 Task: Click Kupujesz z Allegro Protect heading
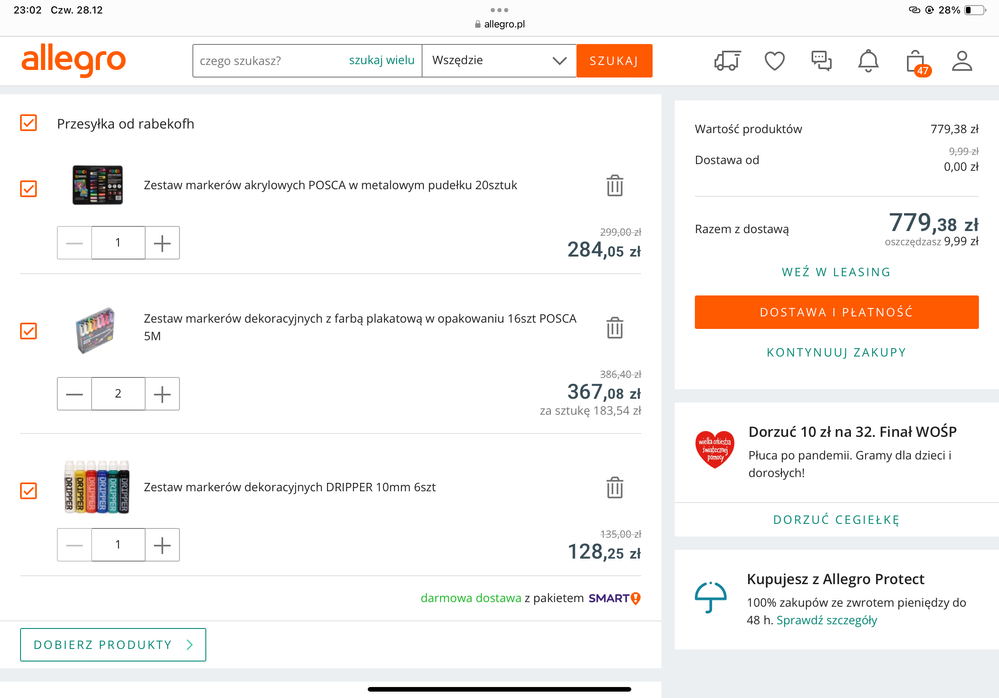point(835,579)
